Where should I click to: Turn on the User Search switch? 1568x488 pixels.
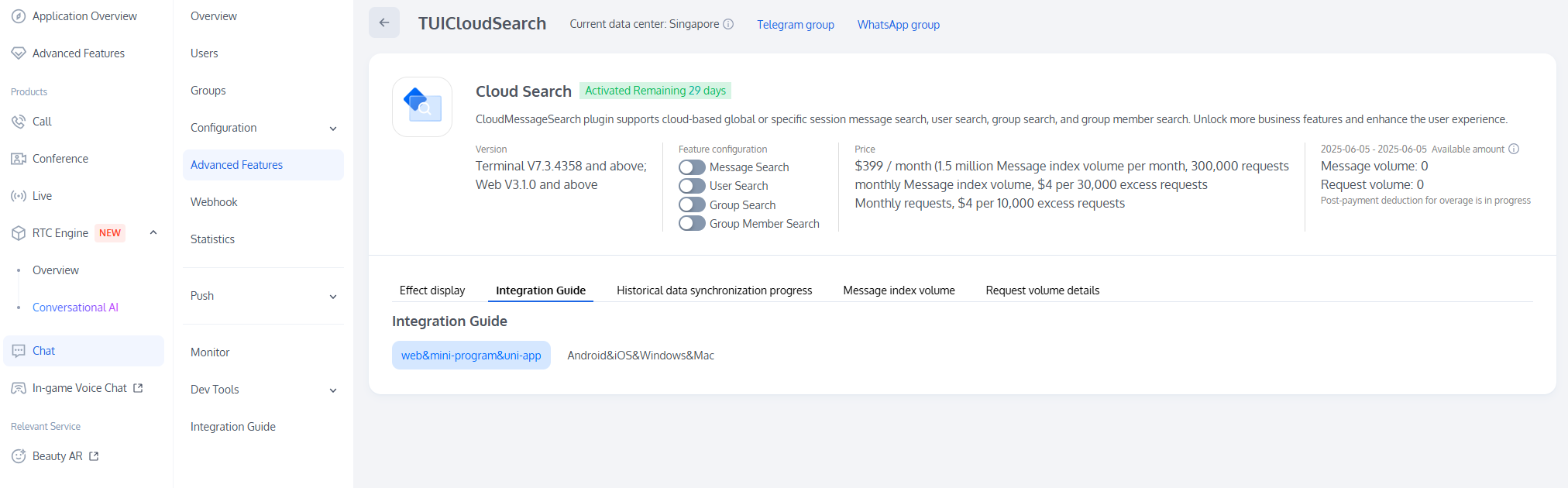[x=692, y=186]
